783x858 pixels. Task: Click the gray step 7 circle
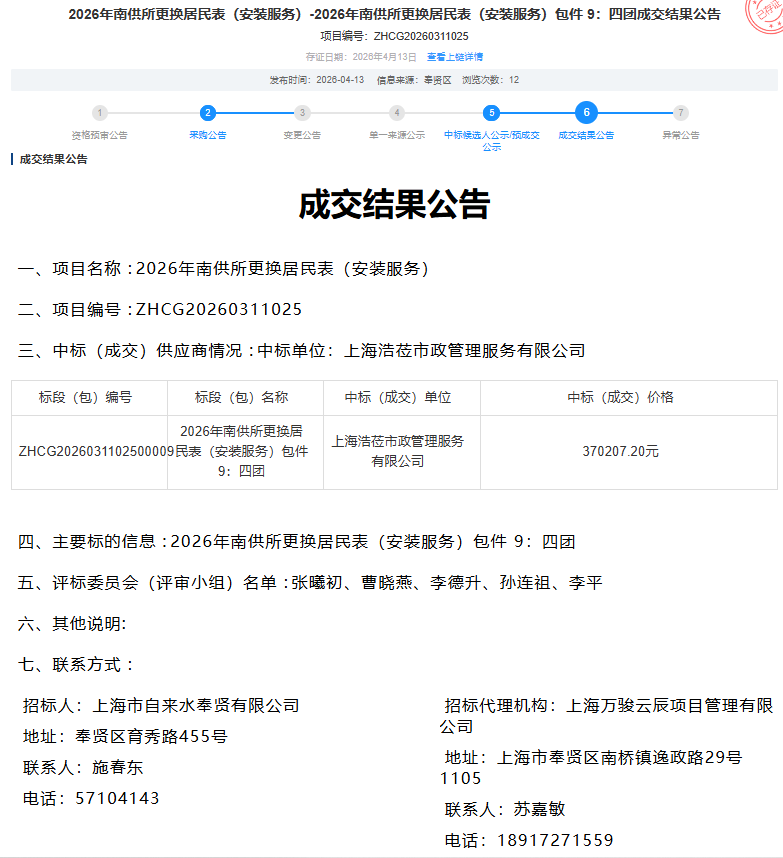pos(681,113)
